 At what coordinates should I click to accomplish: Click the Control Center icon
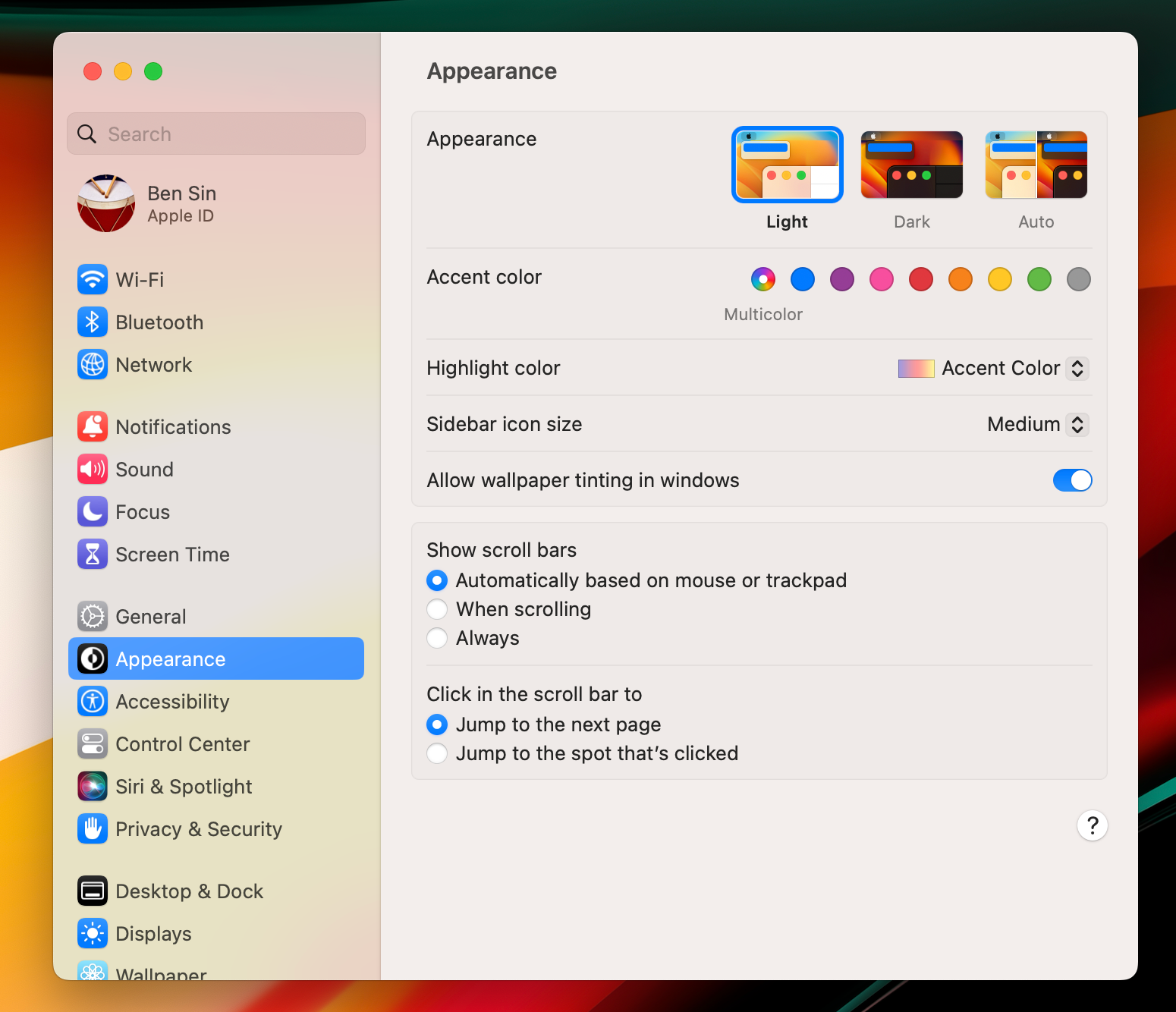[93, 743]
